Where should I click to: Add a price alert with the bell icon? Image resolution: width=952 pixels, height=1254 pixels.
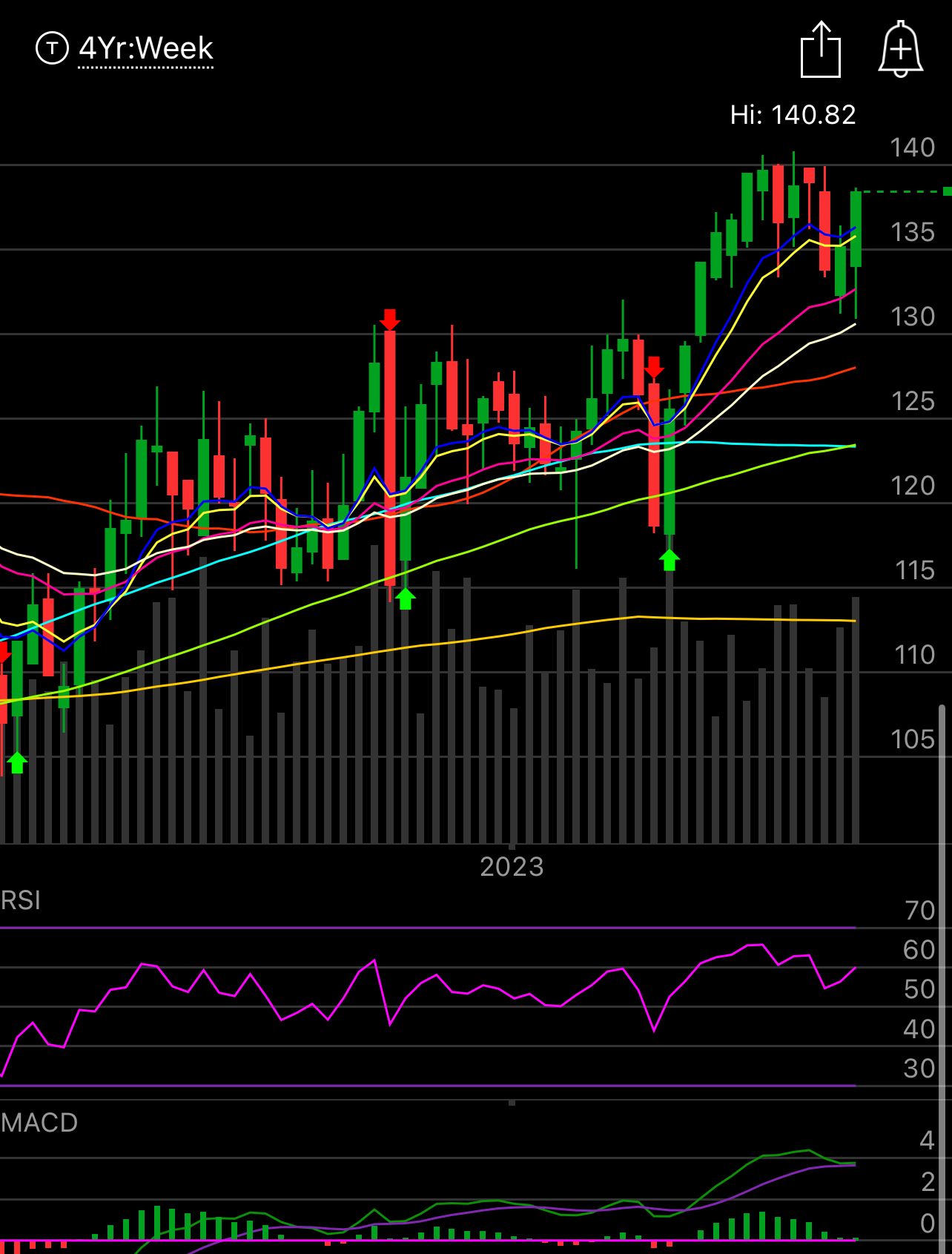pos(901,49)
